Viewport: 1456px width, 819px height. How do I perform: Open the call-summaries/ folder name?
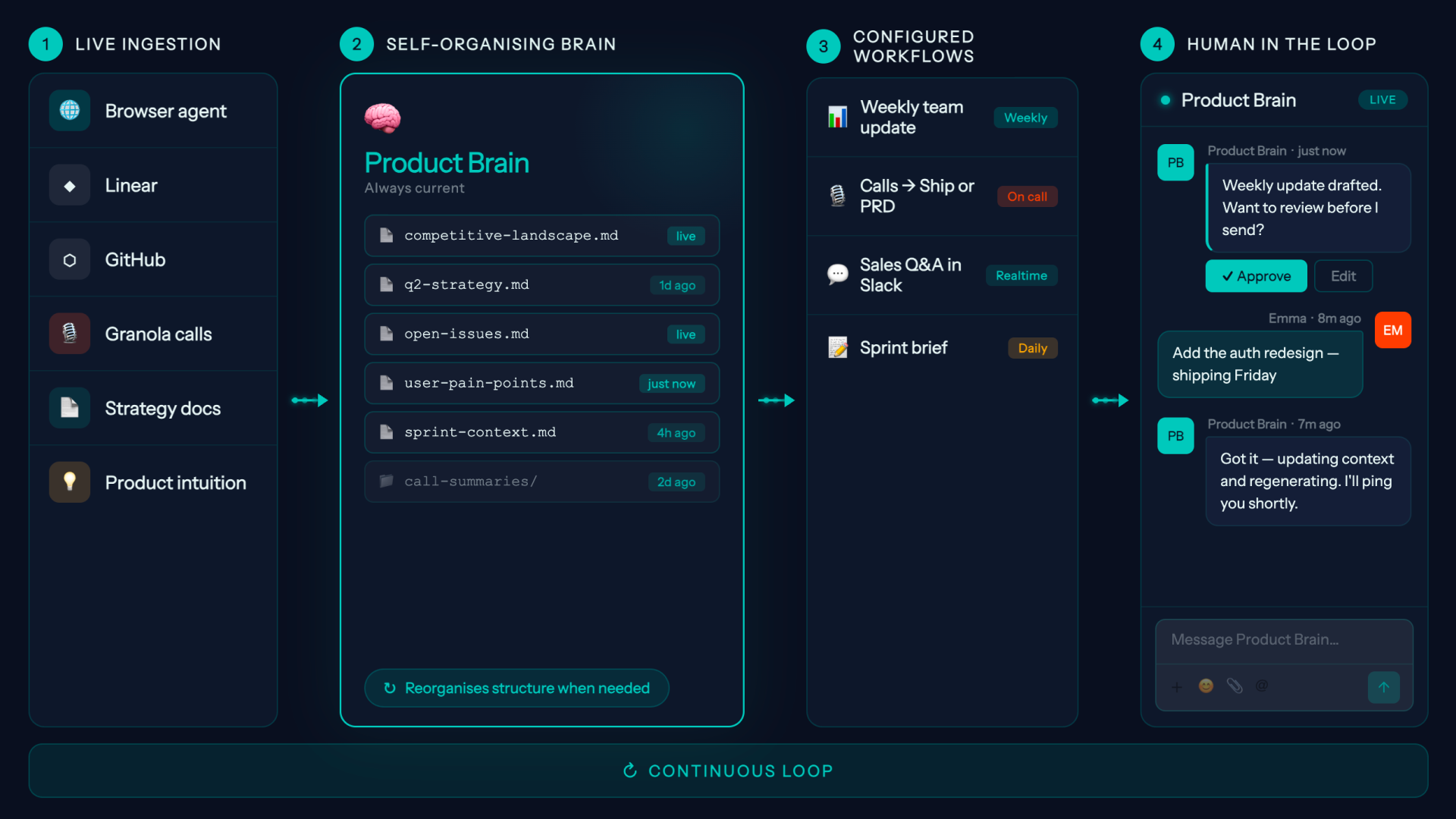coord(470,481)
